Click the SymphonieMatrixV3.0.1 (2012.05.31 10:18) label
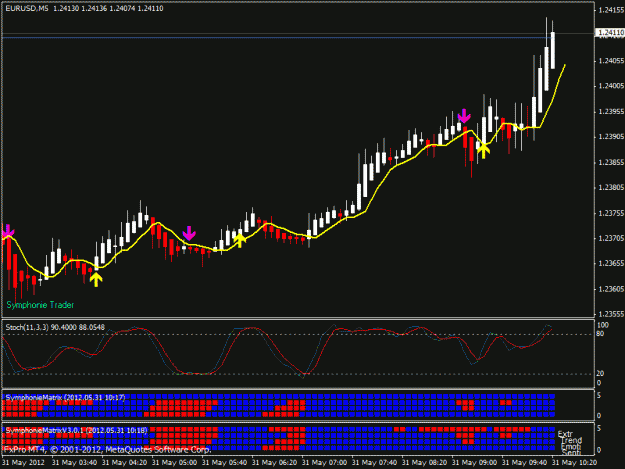The height and width of the screenshot is (469, 625). point(77,430)
